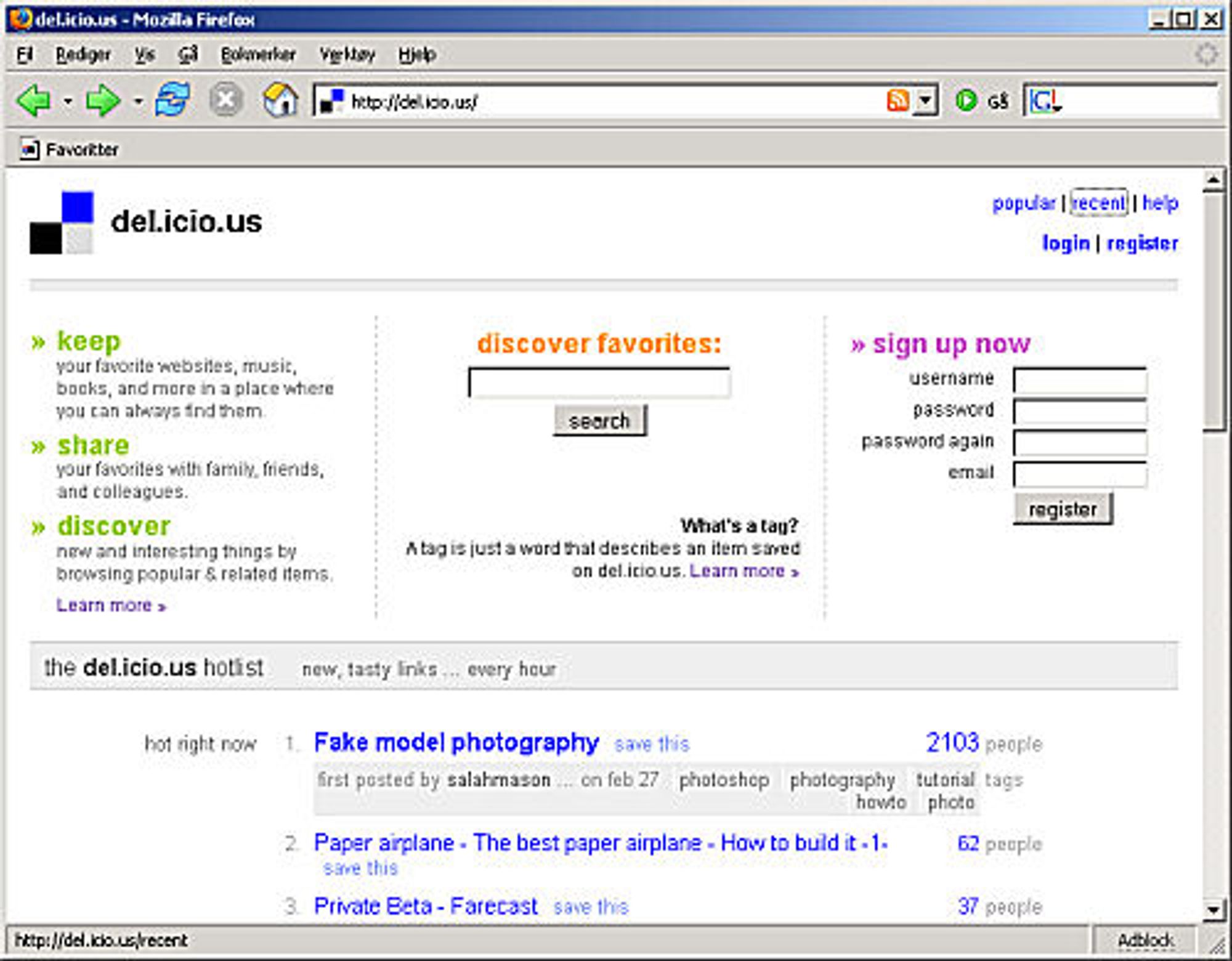Click the RSS feed icon in address bar

[x=898, y=100]
